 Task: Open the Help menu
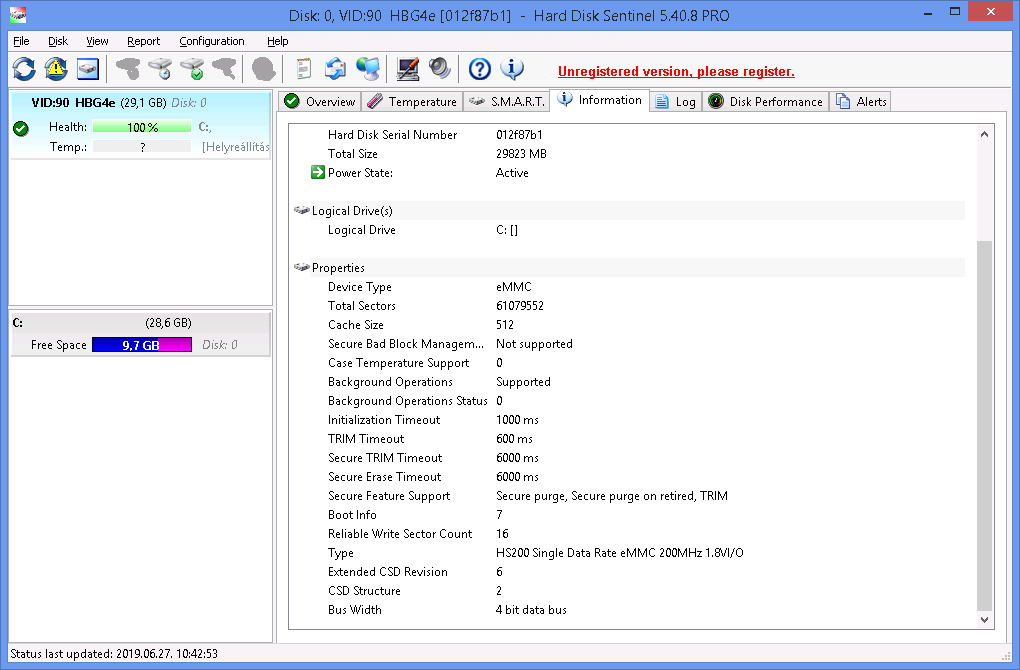tap(278, 41)
